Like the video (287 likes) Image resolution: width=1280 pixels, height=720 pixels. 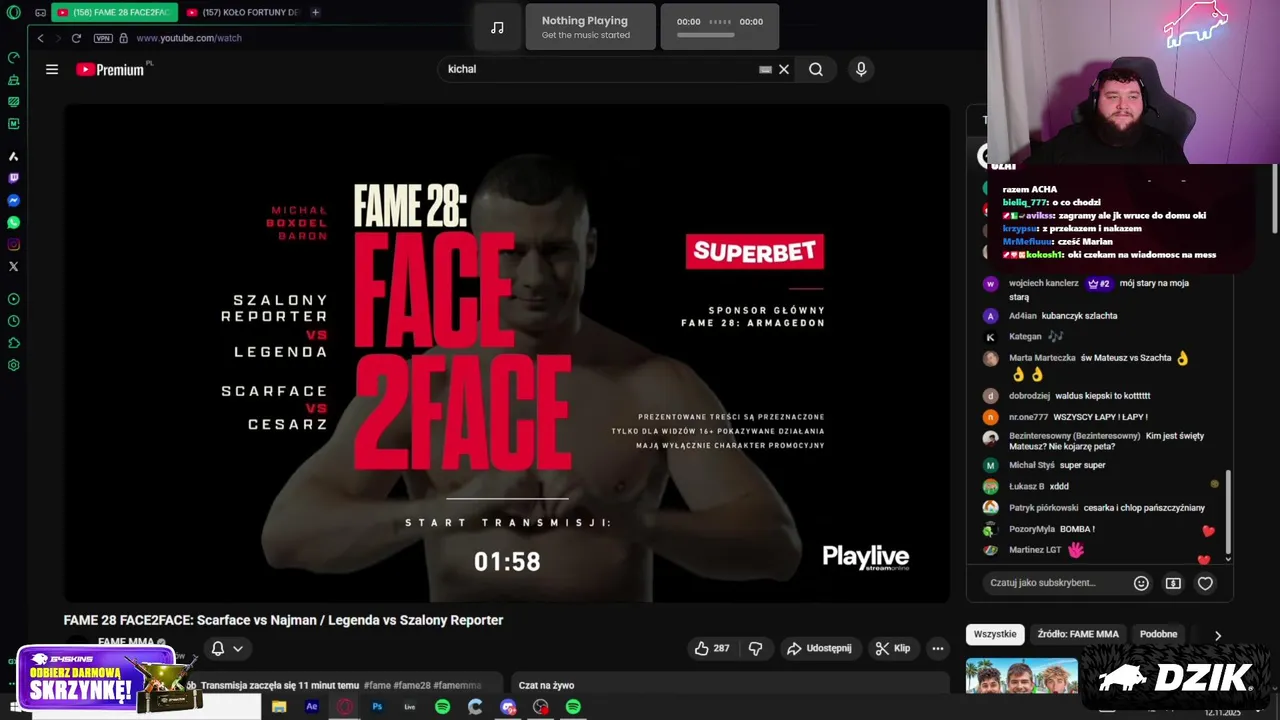click(x=712, y=648)
